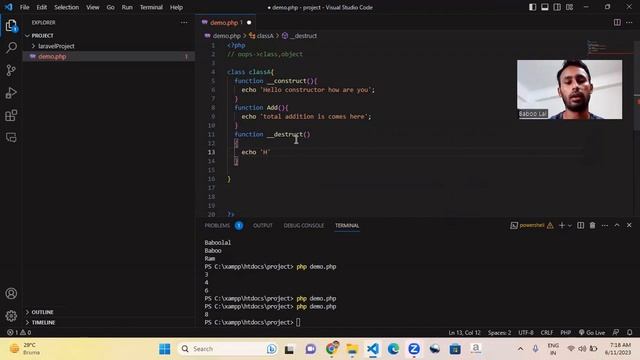Image resolution: width=640 pixels, height=360 pixels.
Task: Open the Edit menu
Action: click(x=41, y=7)
